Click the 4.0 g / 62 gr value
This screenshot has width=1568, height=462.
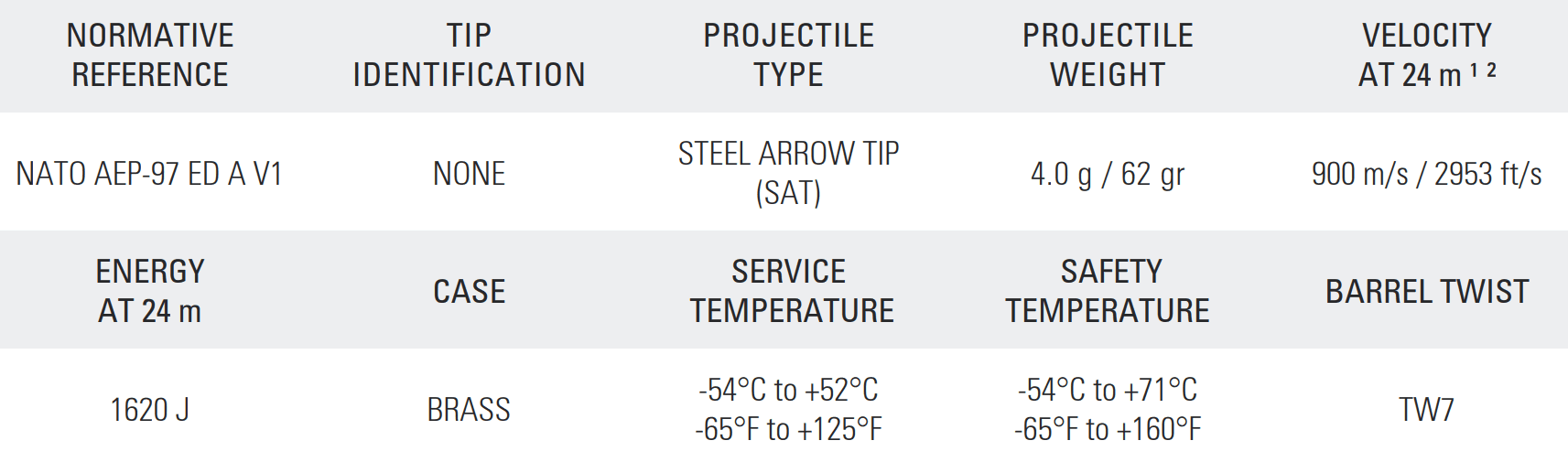click(1108, 174)
